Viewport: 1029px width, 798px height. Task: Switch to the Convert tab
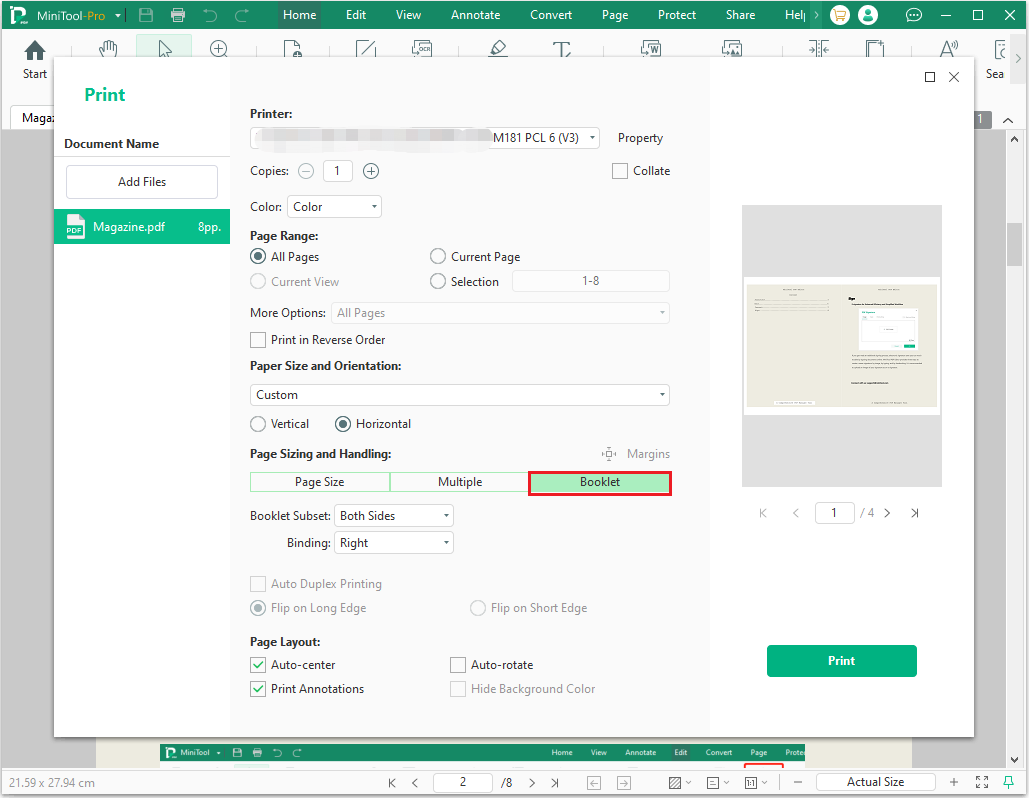click(x=551, y=14)
